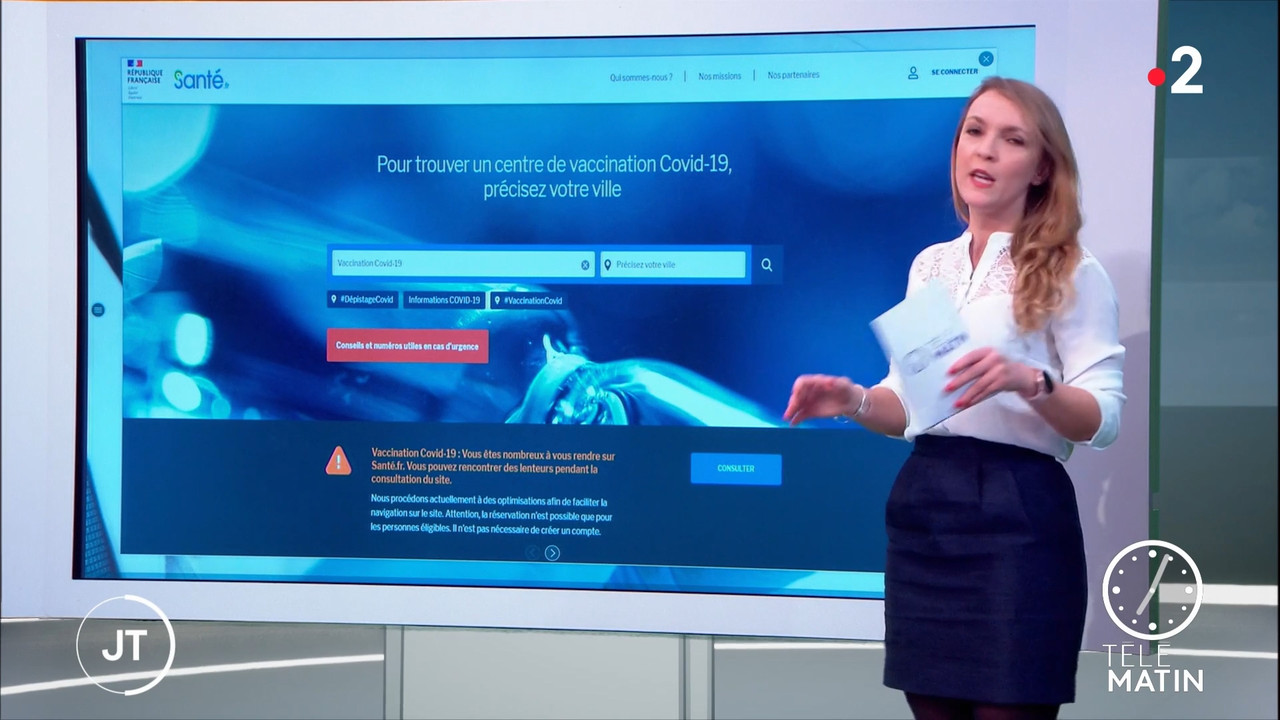Click the user account icon

913,73
